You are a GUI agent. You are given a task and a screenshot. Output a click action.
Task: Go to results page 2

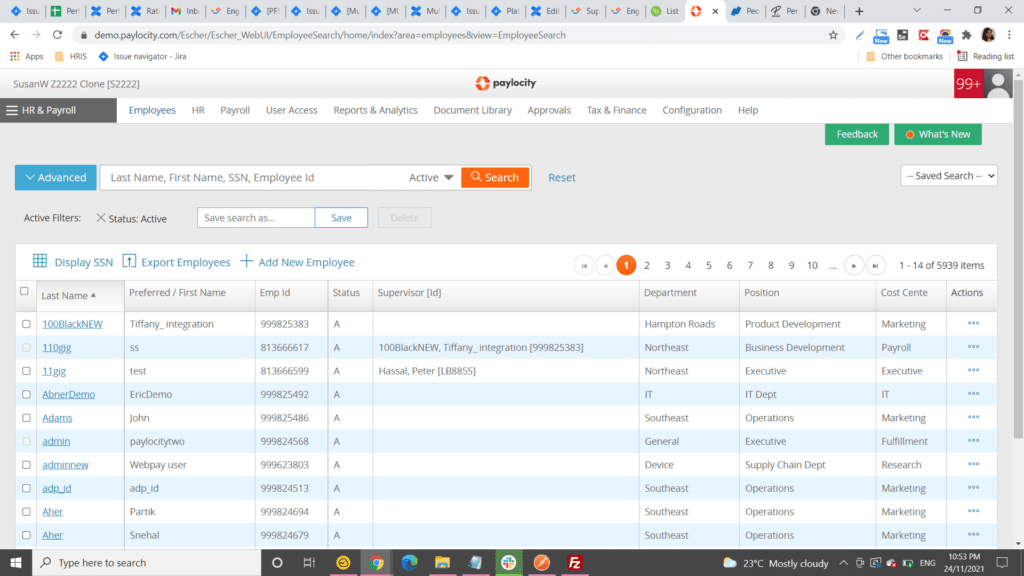647,265
